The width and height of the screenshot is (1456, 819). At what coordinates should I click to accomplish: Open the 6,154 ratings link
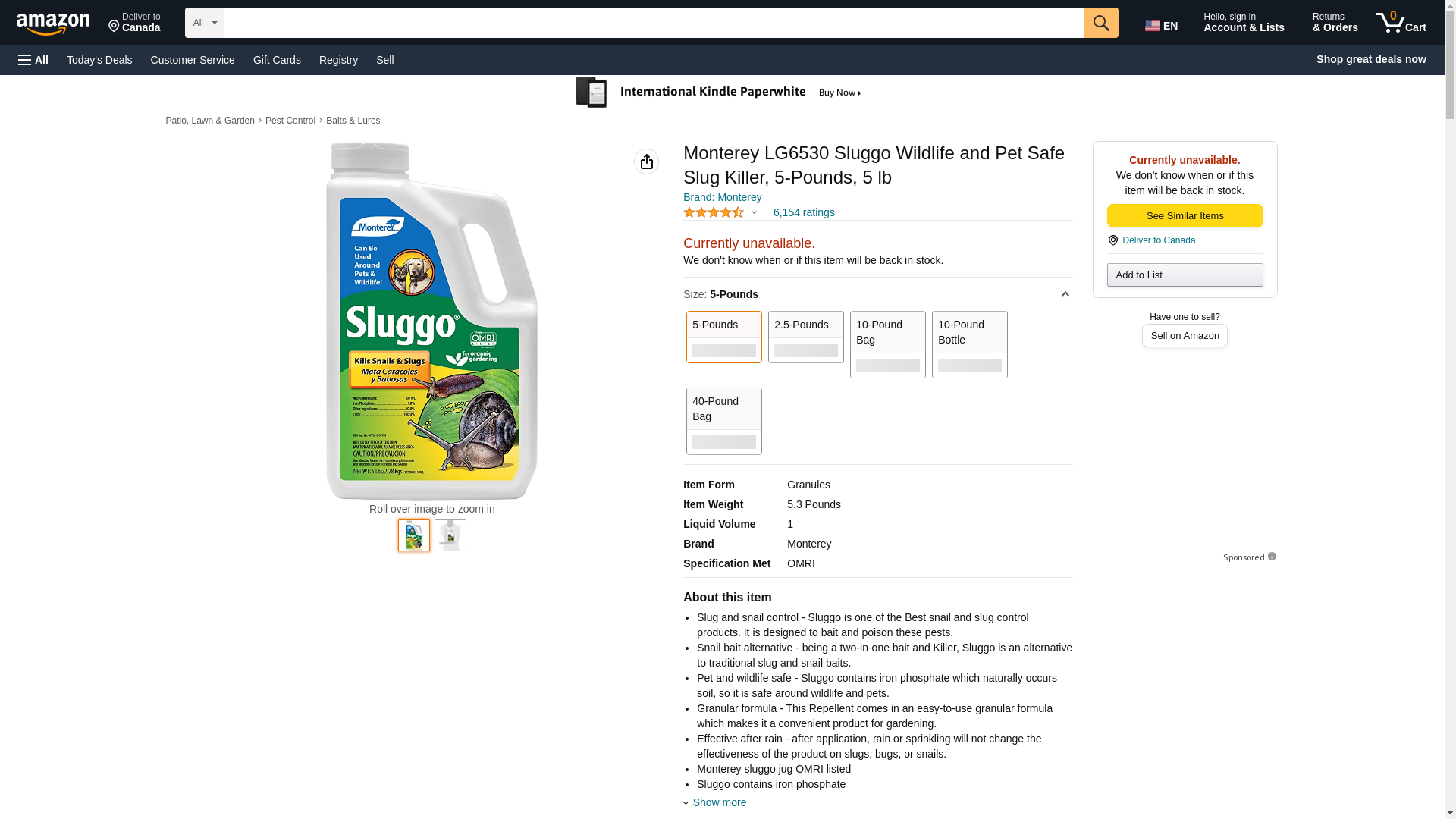(x=804, y=213)
